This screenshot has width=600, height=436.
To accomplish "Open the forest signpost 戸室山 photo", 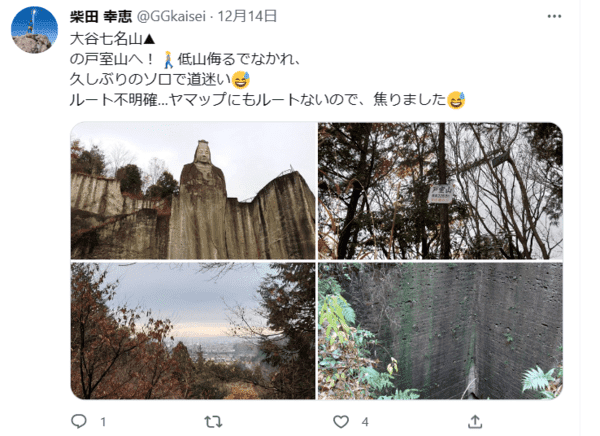I will pos(440,191).
